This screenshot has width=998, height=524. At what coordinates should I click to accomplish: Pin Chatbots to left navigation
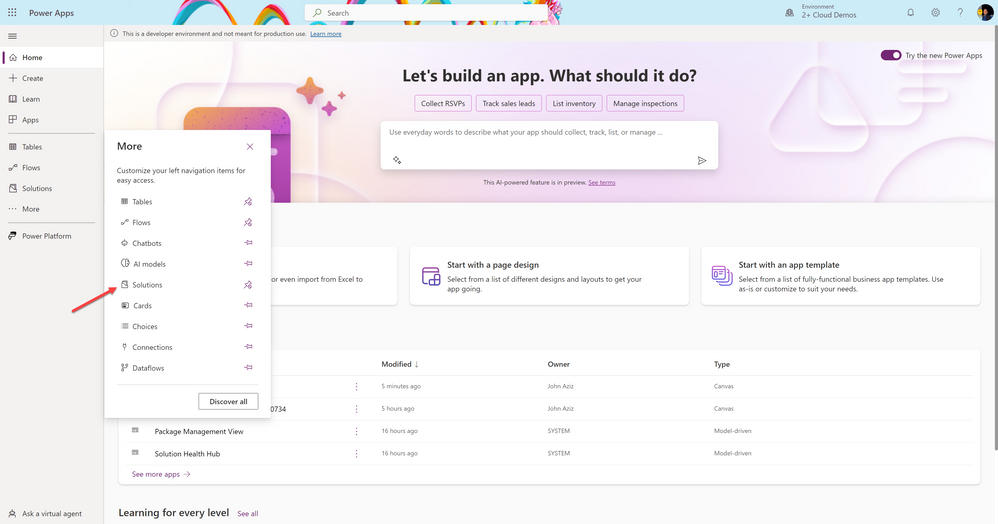coord(248,243)
